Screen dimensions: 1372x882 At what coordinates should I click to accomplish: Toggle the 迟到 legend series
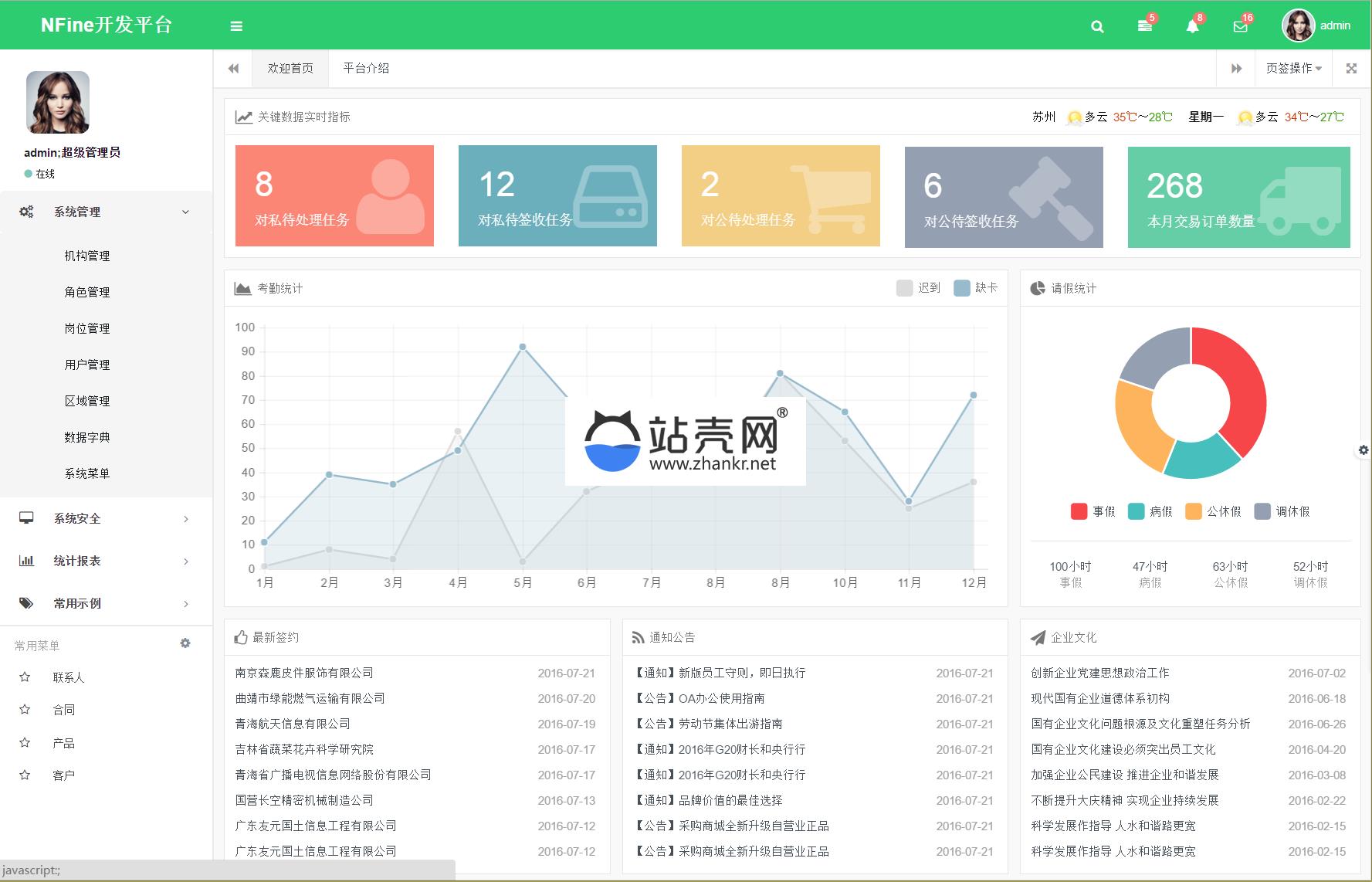[918, 288]
